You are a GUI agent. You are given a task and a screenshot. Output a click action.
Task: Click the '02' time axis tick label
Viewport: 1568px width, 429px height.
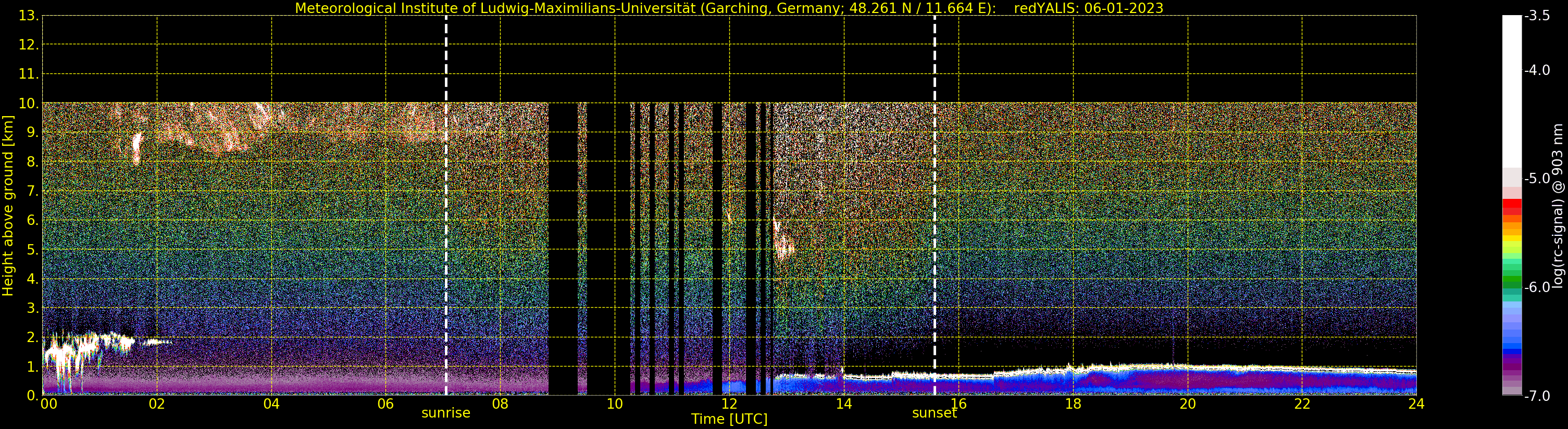pyautogui.click(x=157, y=404)
